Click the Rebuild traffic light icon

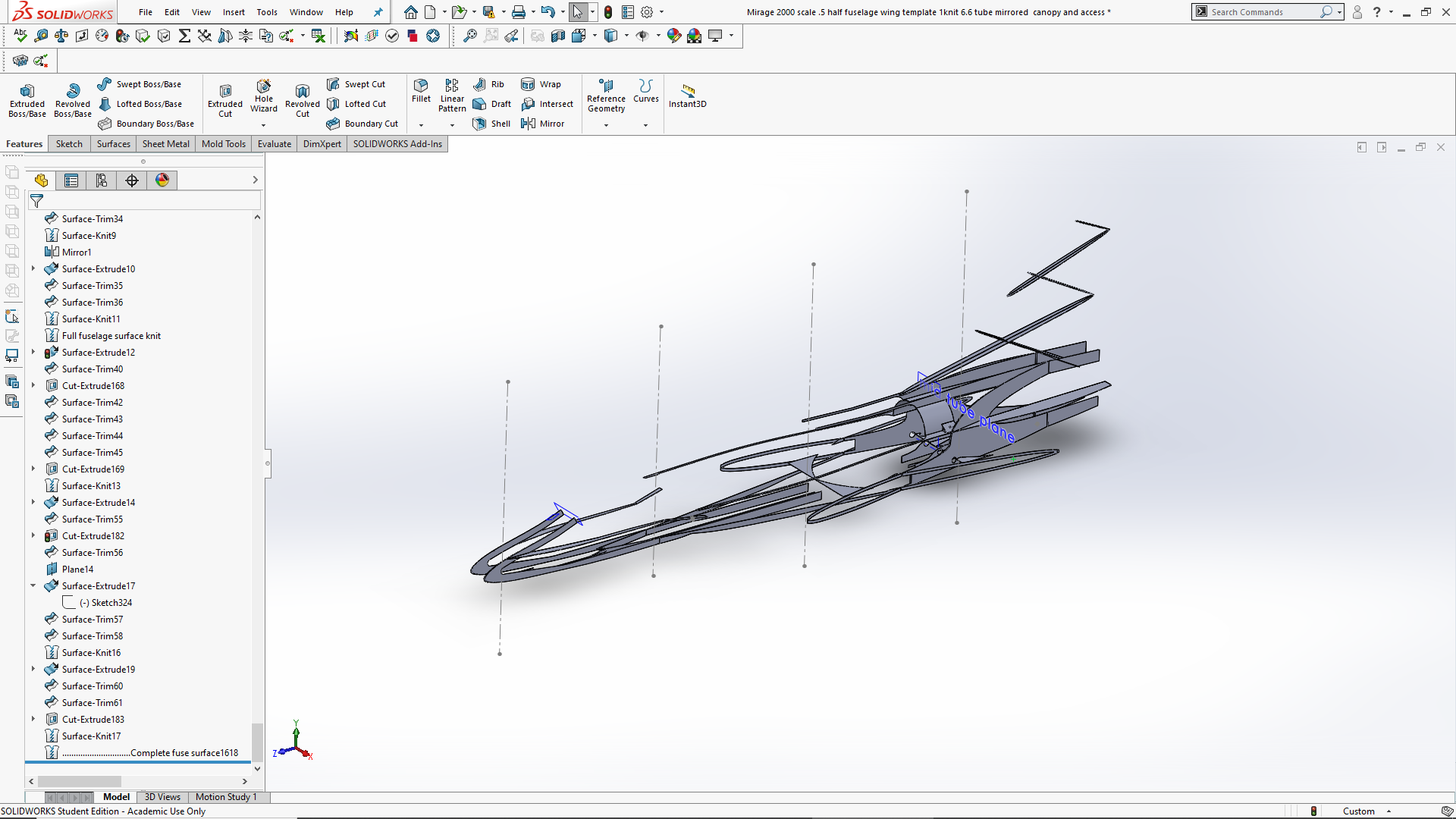(x=608, y=12)
